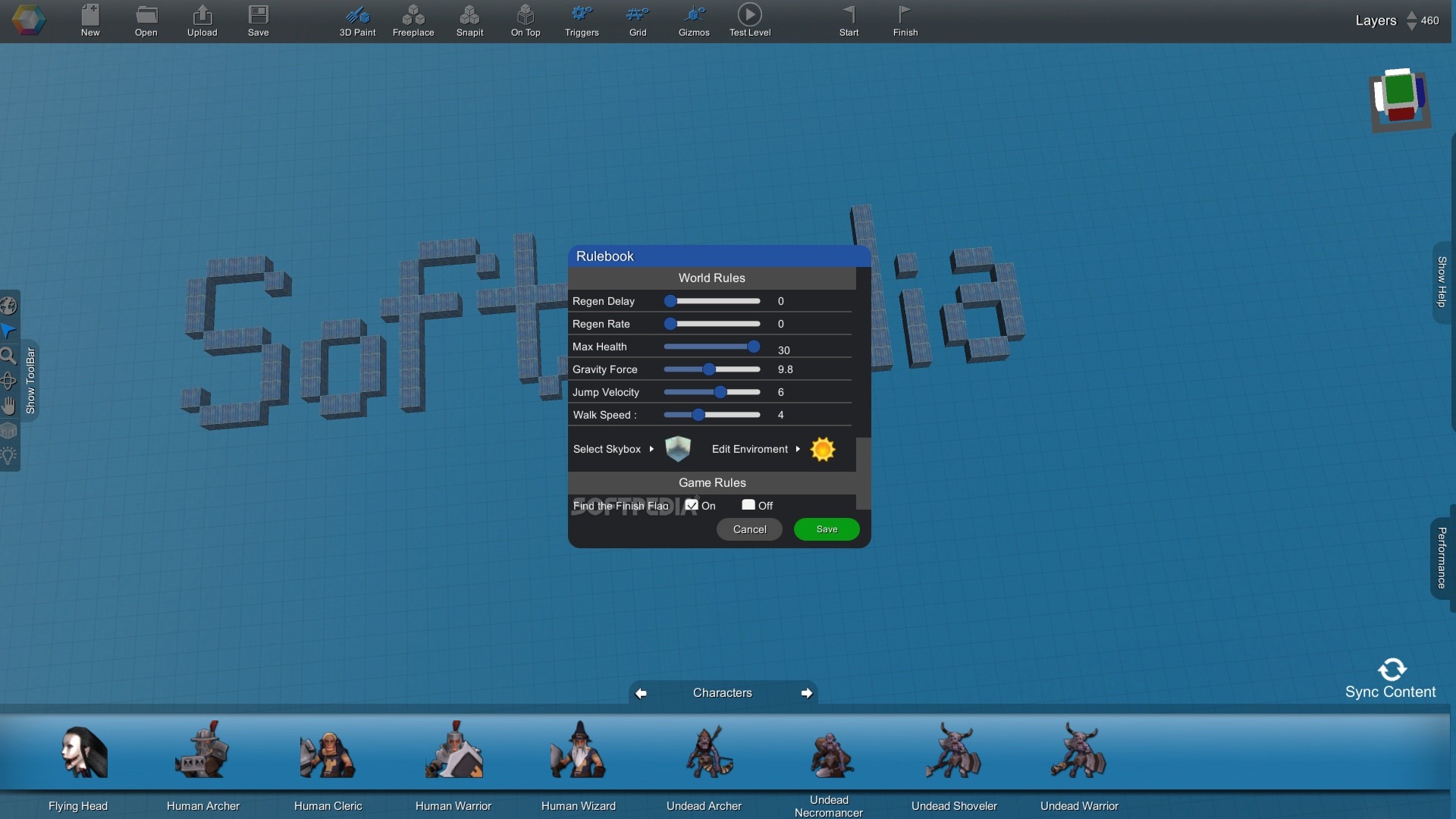Screen dimensions: 1456x819
Task: Click the Upload icon
Action: tap(202, 20)
